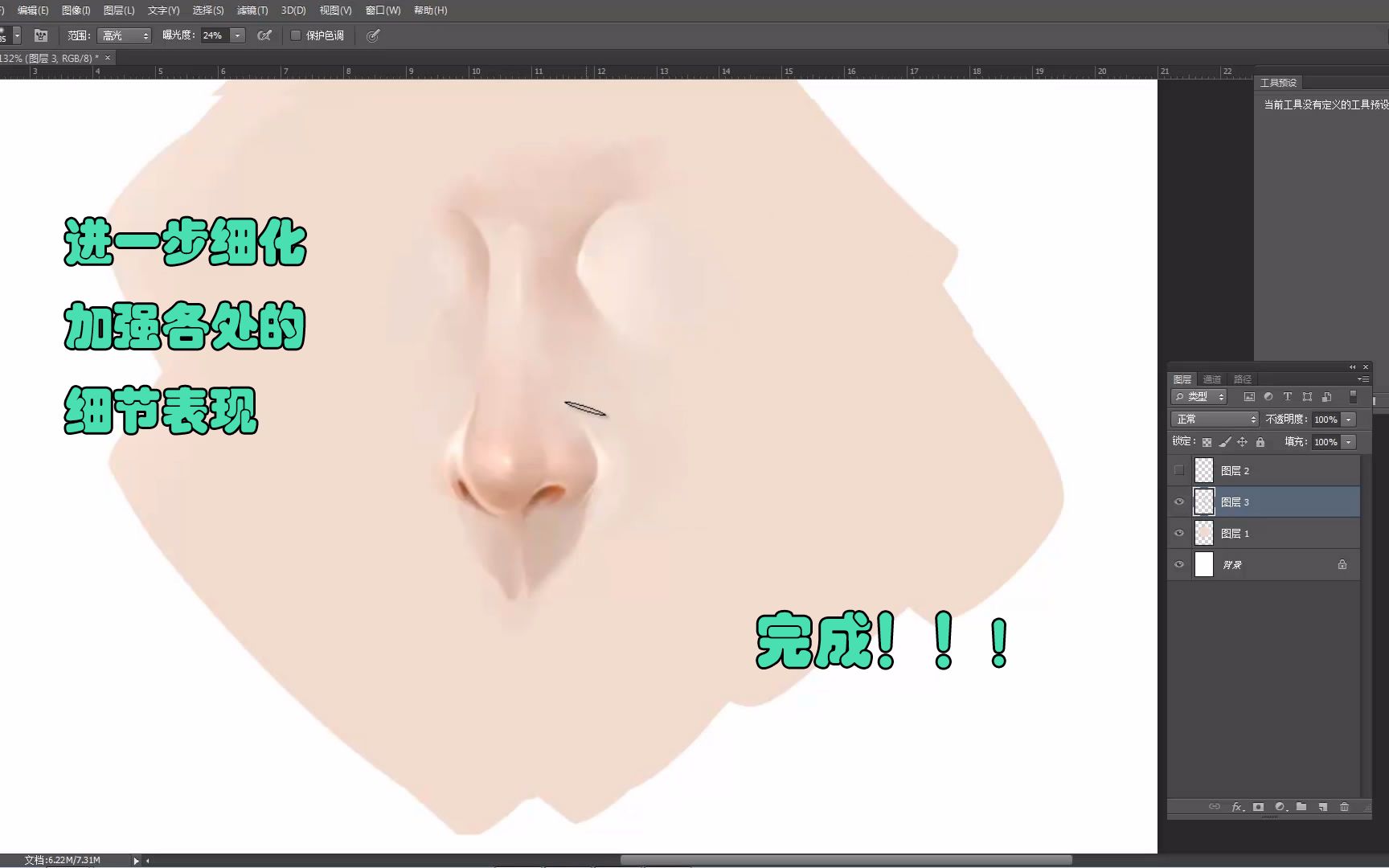This screenshot has height=868, width=1389.
Task: Lock image pixels brush icon
Action: tap(1225, 442)
